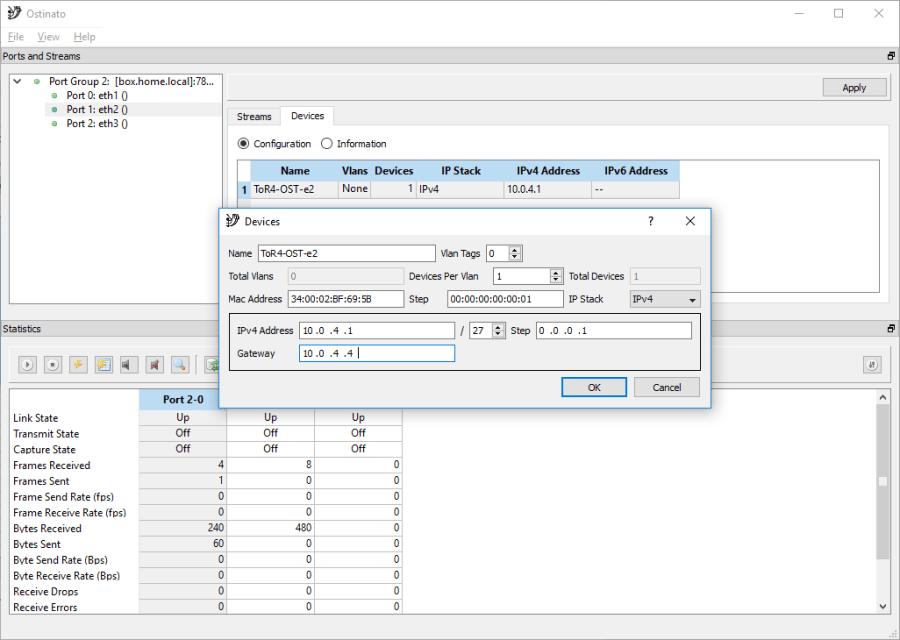Open the stats column filter sliders icon
The width and height of the screenshot is (900, 640).
pyautogui.click(x=872, y=364)
